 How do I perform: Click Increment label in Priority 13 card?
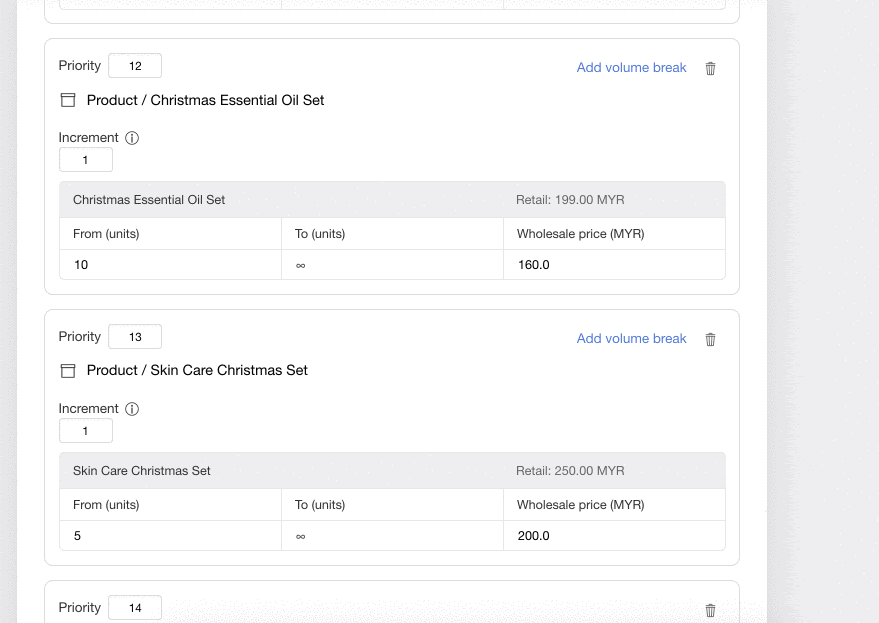pos(89,409)
